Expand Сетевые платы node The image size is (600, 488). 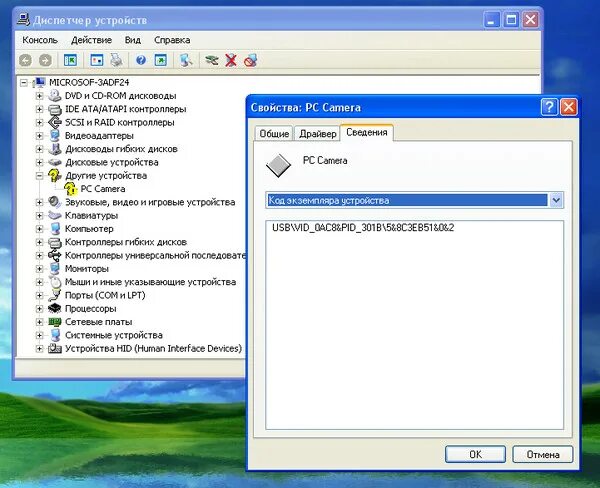pos(39,322)
